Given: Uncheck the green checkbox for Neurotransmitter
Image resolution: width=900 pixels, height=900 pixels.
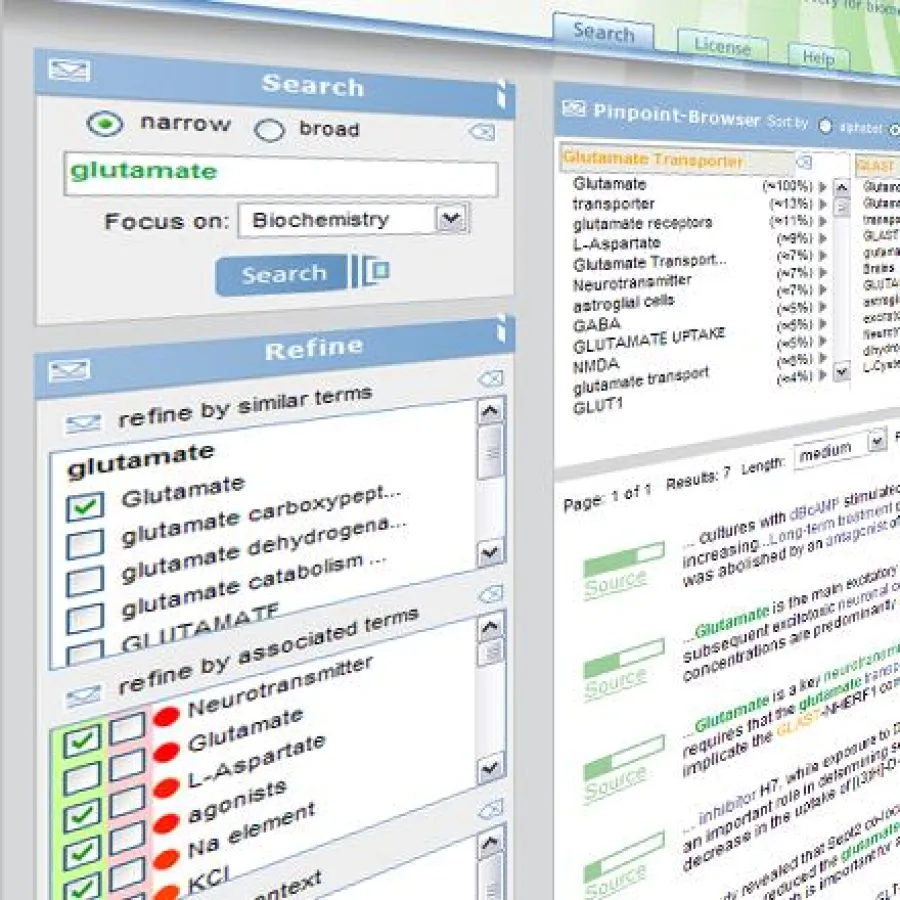Looking at the screenshot, I should (x=82, y=741).
